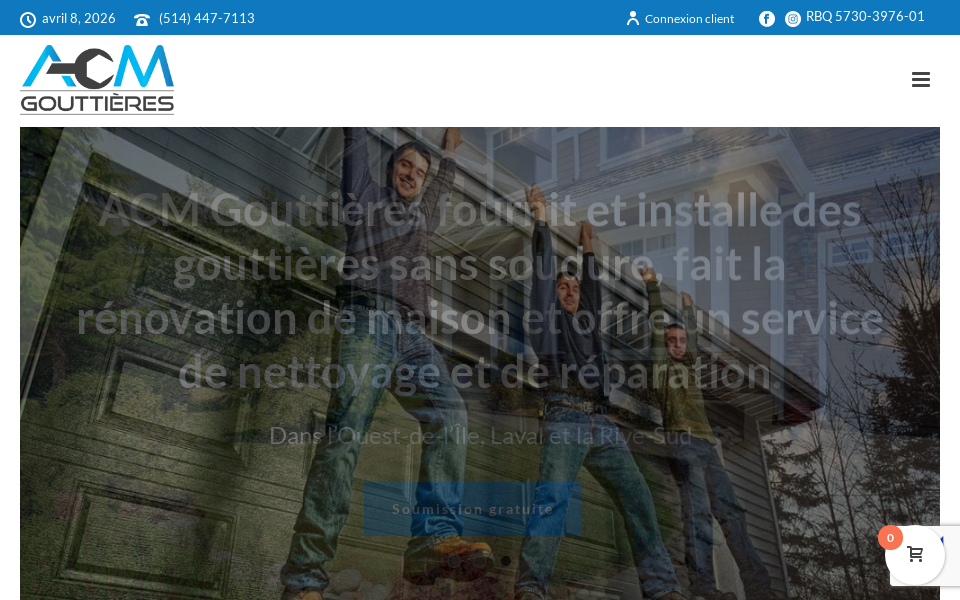Viewport: 960px width, 600px height.
Task: Select the second slider pagination dot
Action: click(480, 561)
